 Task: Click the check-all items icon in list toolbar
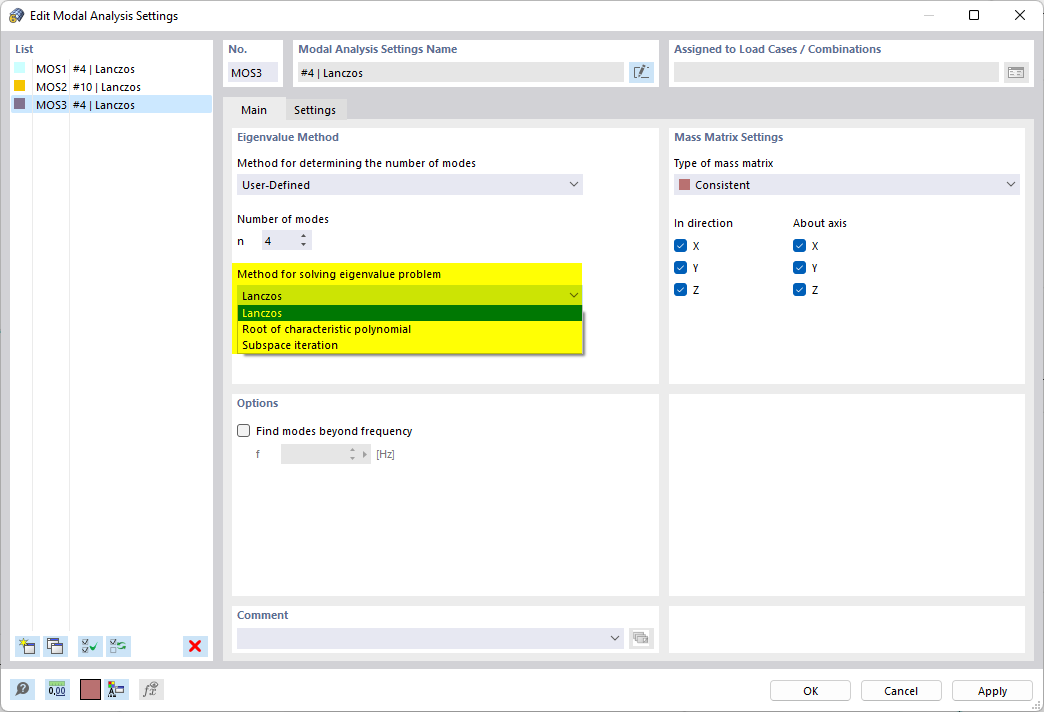[x=90, y=646]
